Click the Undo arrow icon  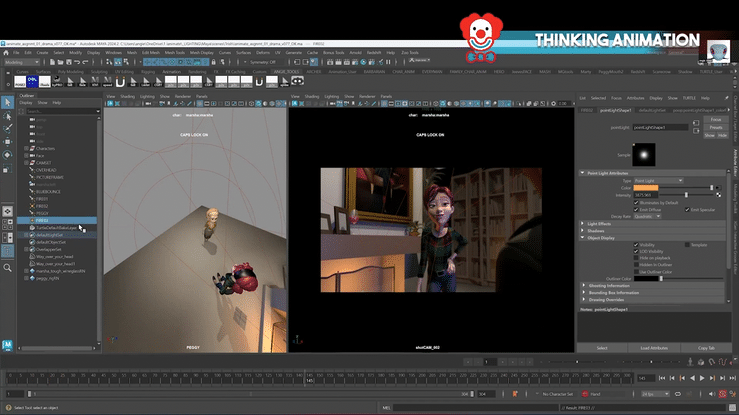tap(77, 62)
